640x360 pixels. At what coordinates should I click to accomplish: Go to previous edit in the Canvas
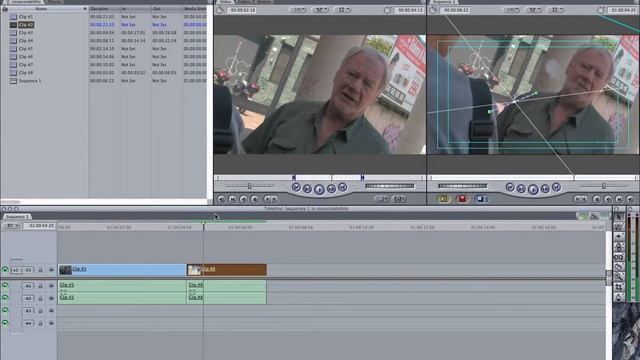[510, 187]
